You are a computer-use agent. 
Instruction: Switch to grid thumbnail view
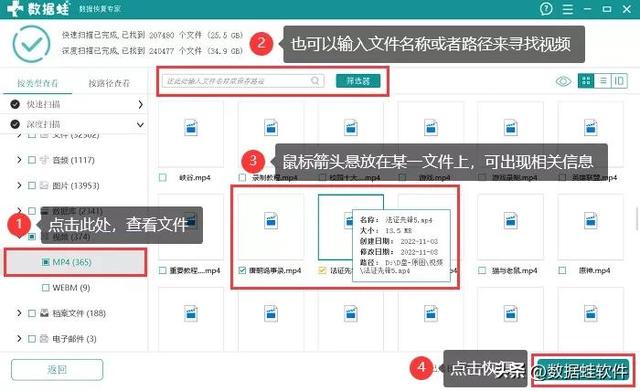pos(586,81)
